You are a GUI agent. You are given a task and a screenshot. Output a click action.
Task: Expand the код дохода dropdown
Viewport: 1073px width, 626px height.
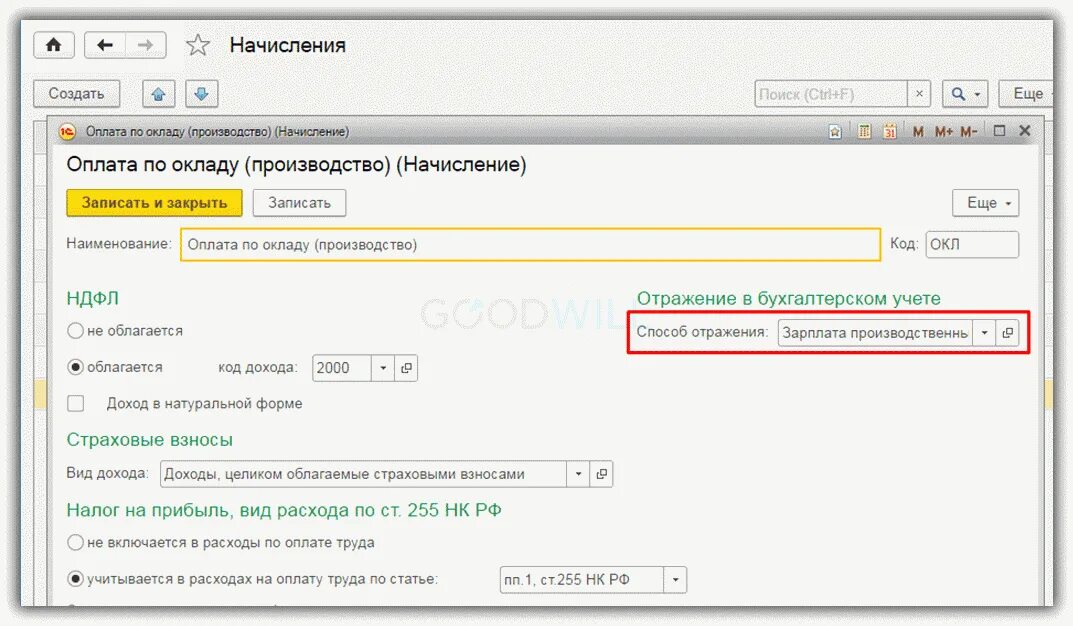coord(383,368)
